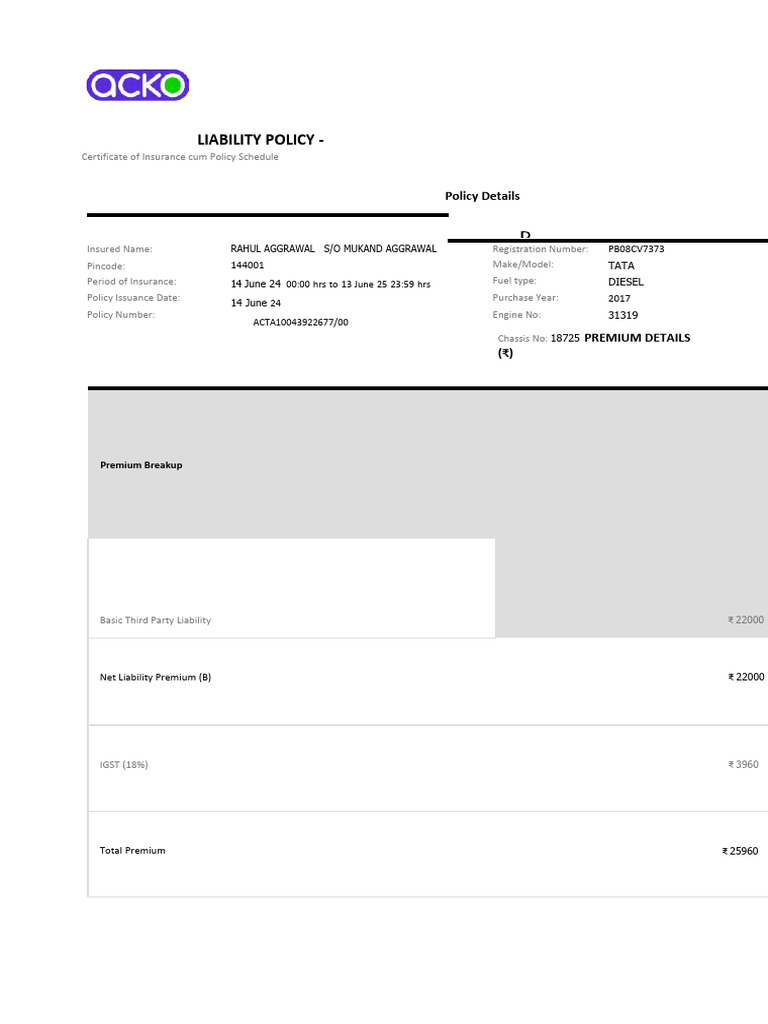Screen dimensions: 768x1024
Task: Click the 'Period of Insurance:' label
Action: (132, 281)
